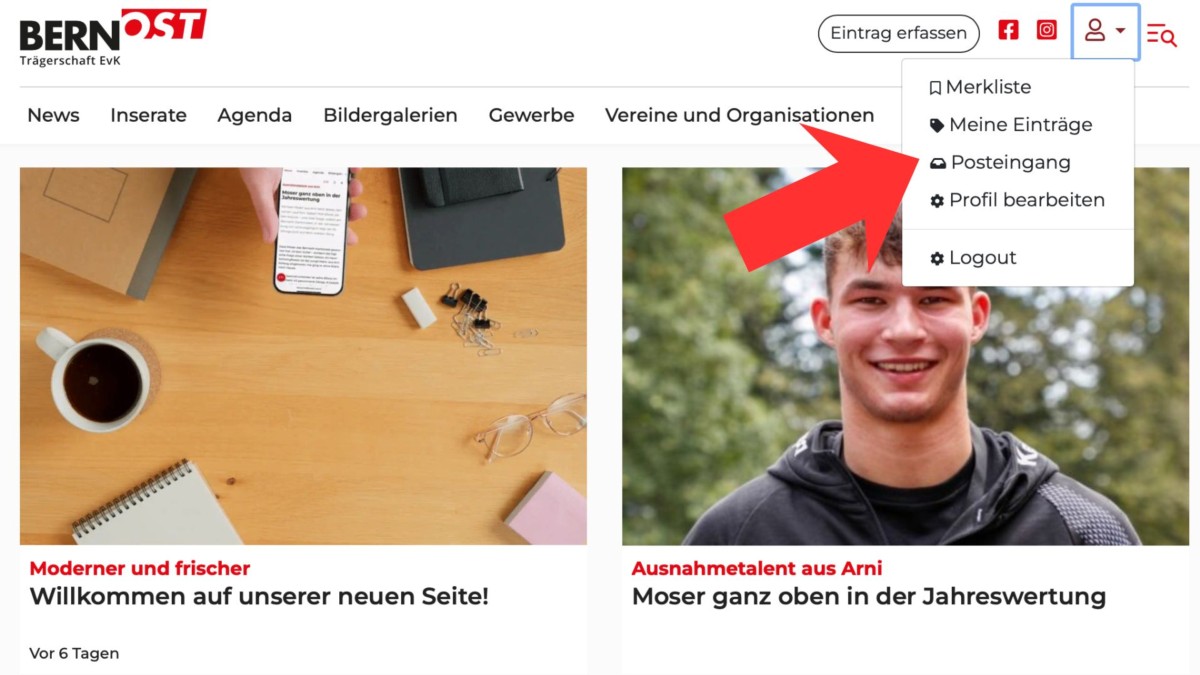Click the gear icon beside Logout
Viewport: 1200px width, 675px height.
[937, 259]
